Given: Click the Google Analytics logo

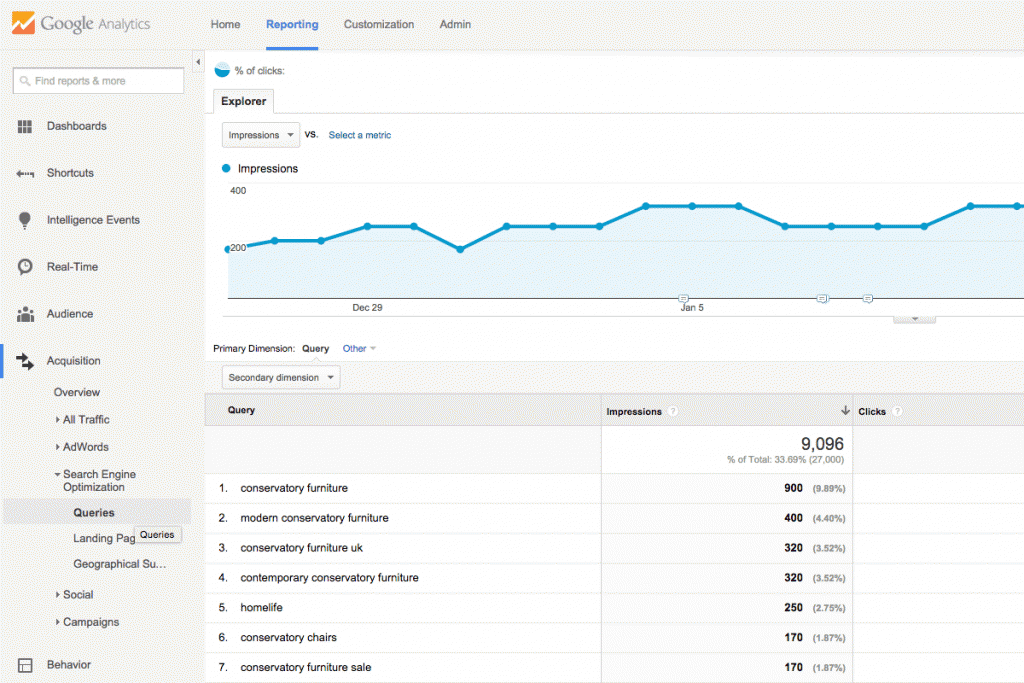Looking at the screenshot, I should pos(81,24).
